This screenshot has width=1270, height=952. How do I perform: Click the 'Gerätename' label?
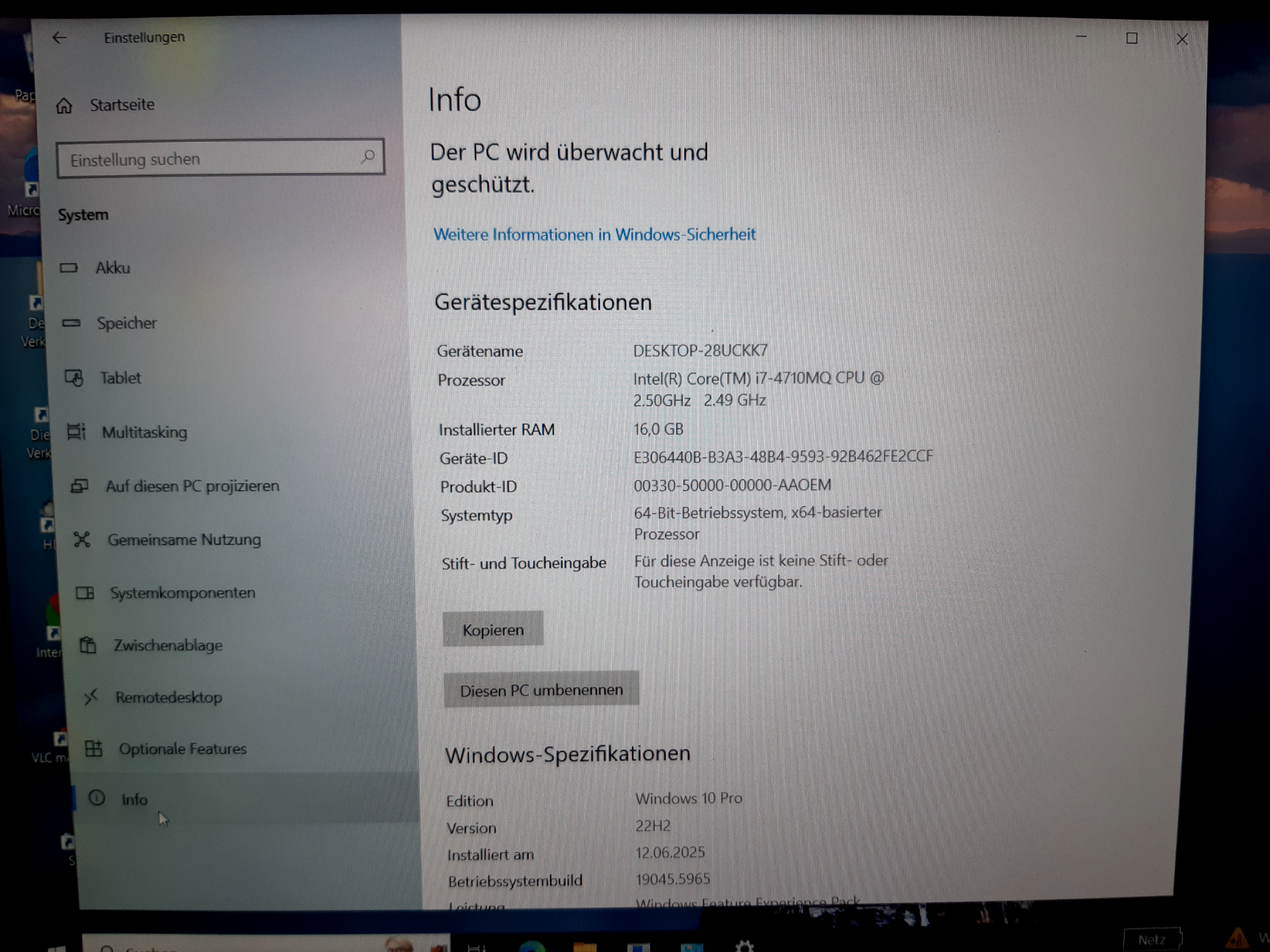[479, 351]
